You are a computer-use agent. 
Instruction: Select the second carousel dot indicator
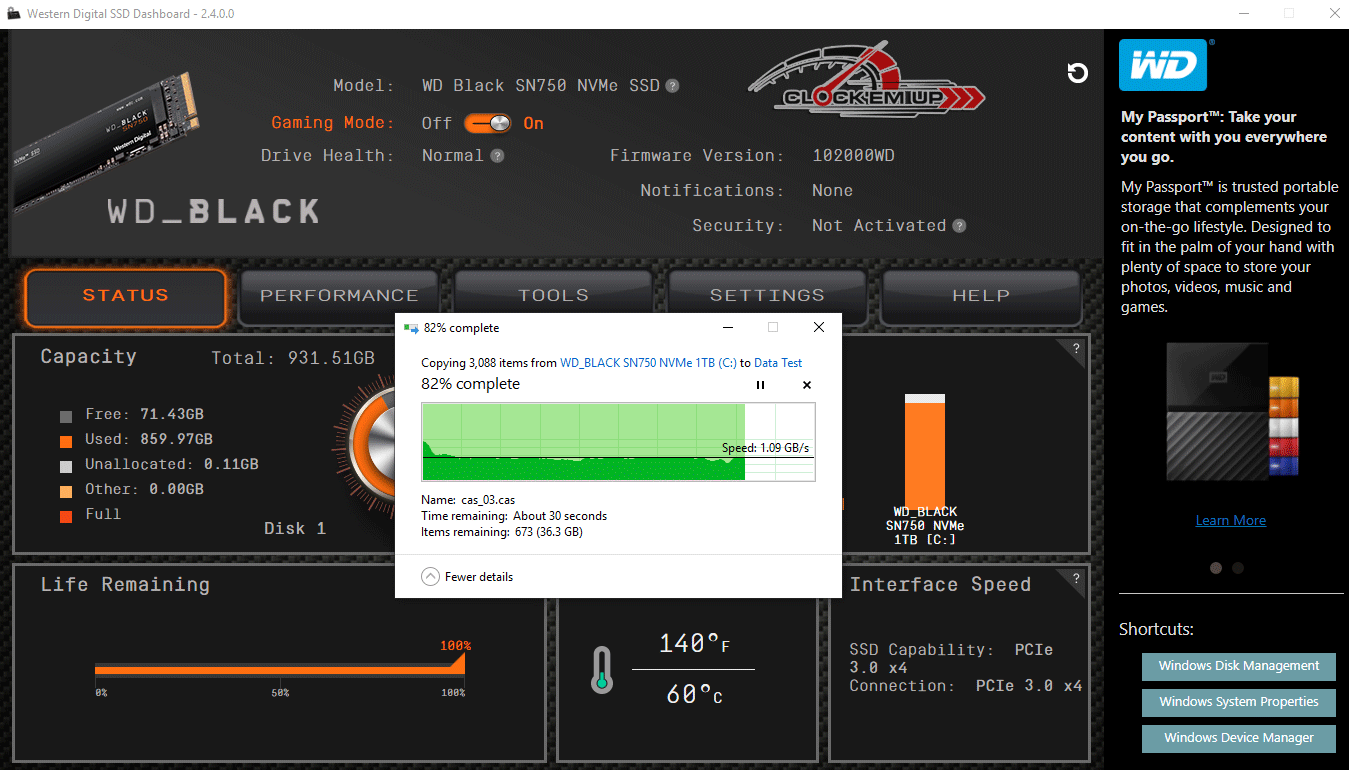1238,567
